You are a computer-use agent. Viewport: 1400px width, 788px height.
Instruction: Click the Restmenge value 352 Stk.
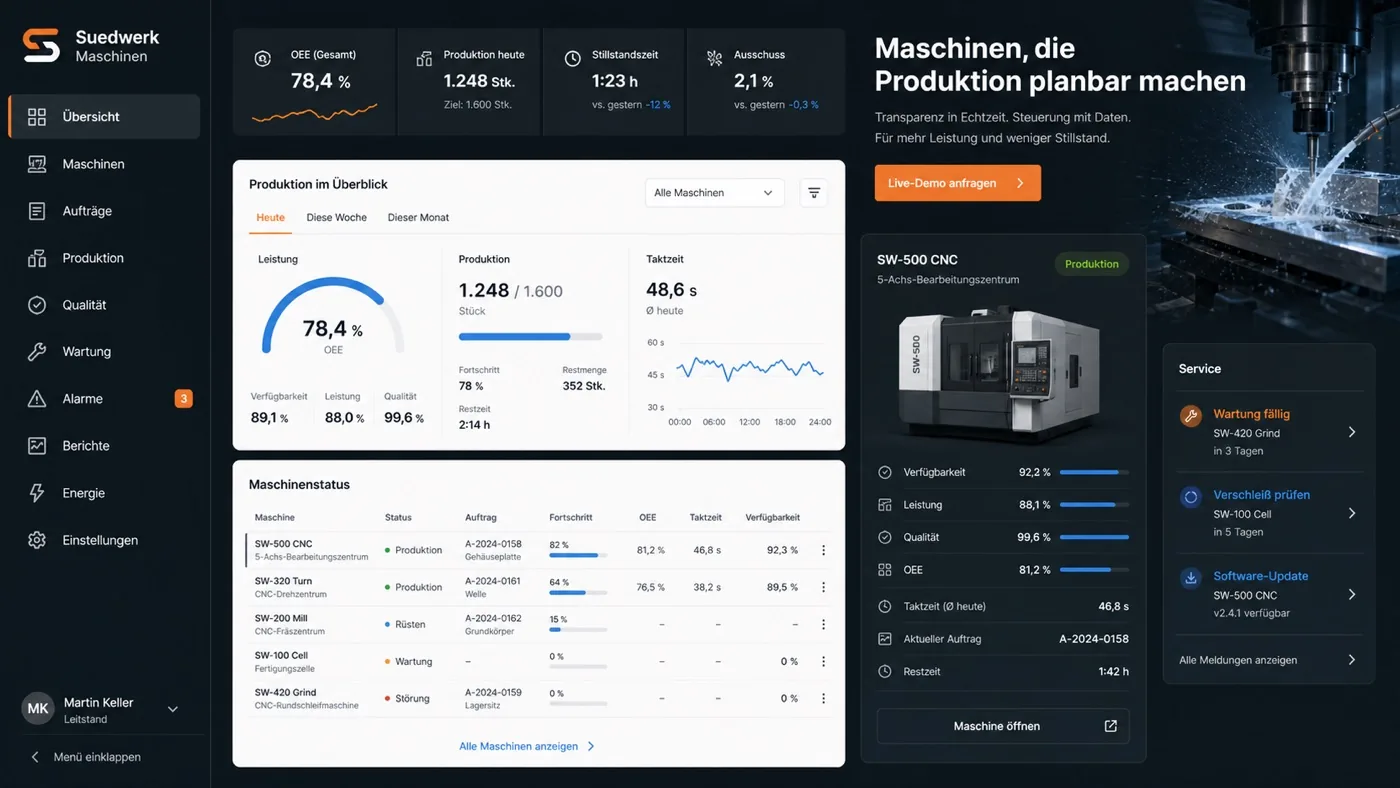[584, 386]
